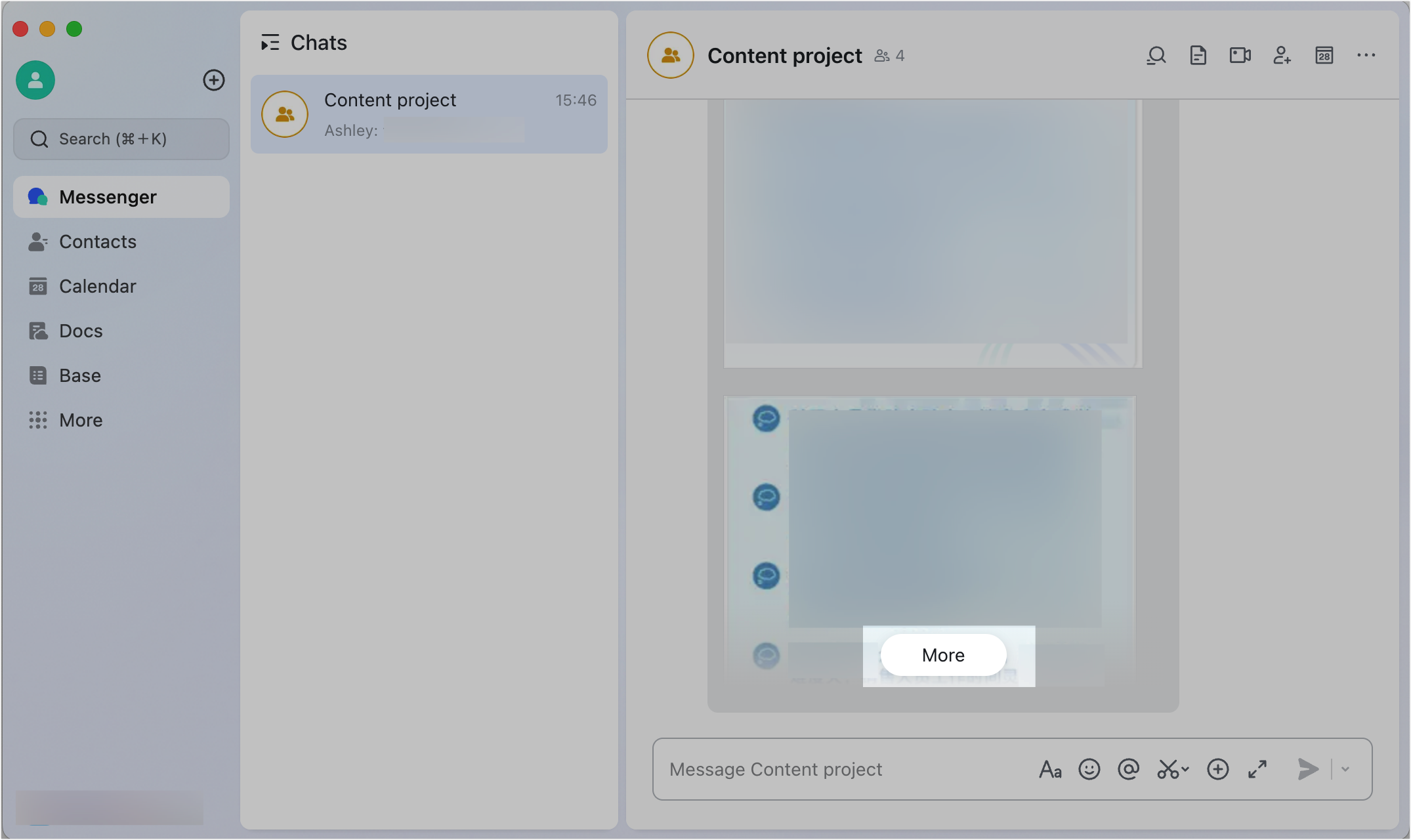Click the More button on merged message
The image size is (1411, 840).
tap(944, 655)
